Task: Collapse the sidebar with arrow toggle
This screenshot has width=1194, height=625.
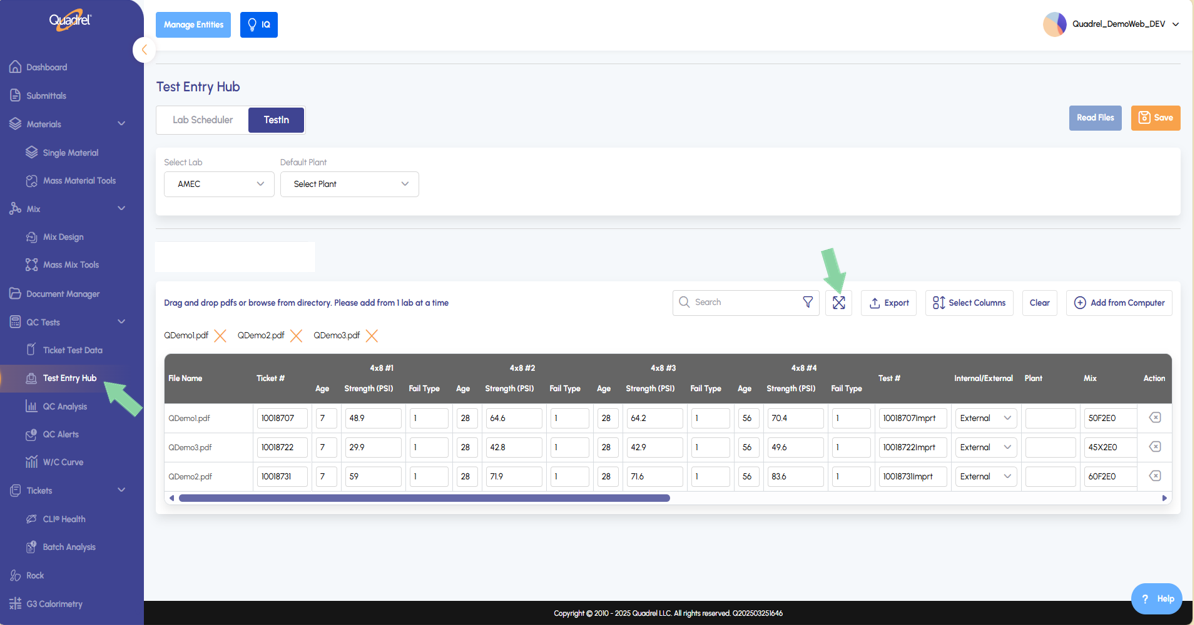Action: pyautogui.click(x=144, y=50)
